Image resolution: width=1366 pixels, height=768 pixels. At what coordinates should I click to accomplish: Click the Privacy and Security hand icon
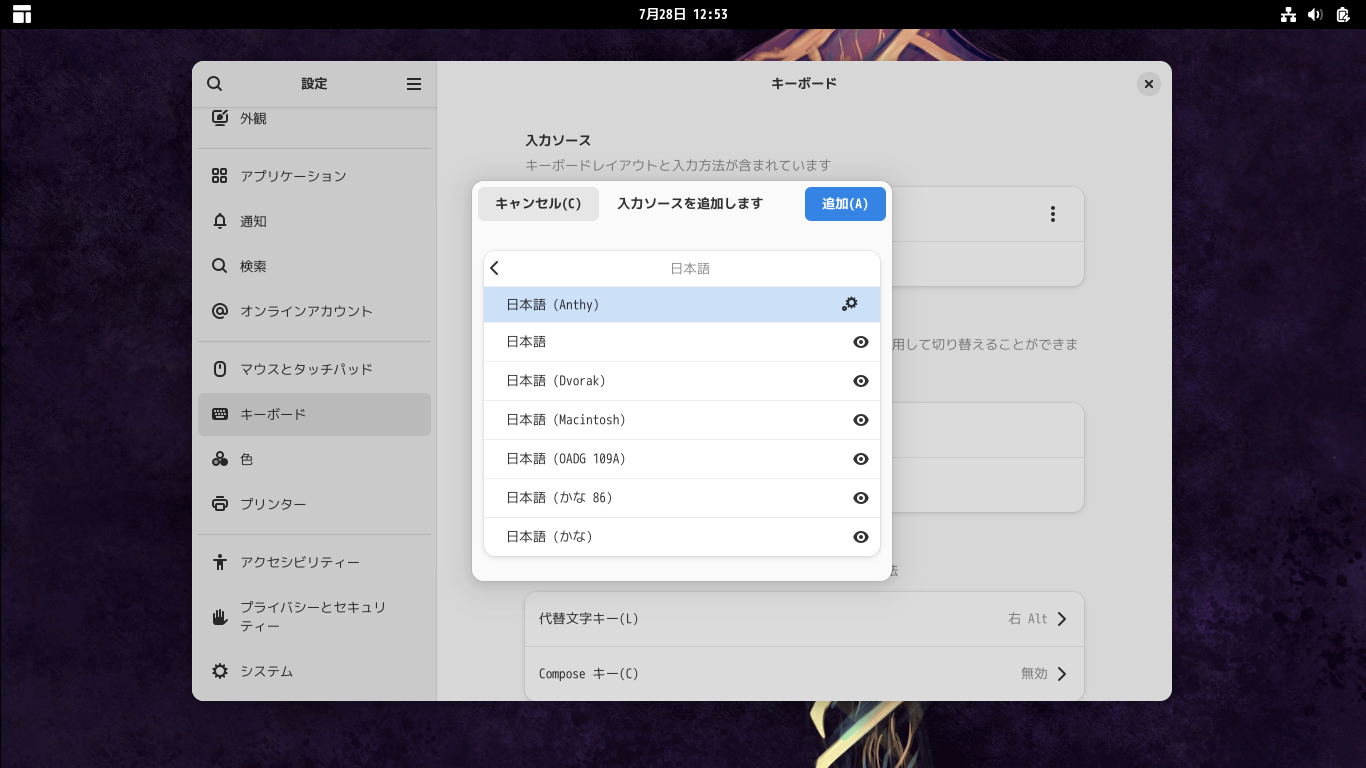tap(220, 616)
